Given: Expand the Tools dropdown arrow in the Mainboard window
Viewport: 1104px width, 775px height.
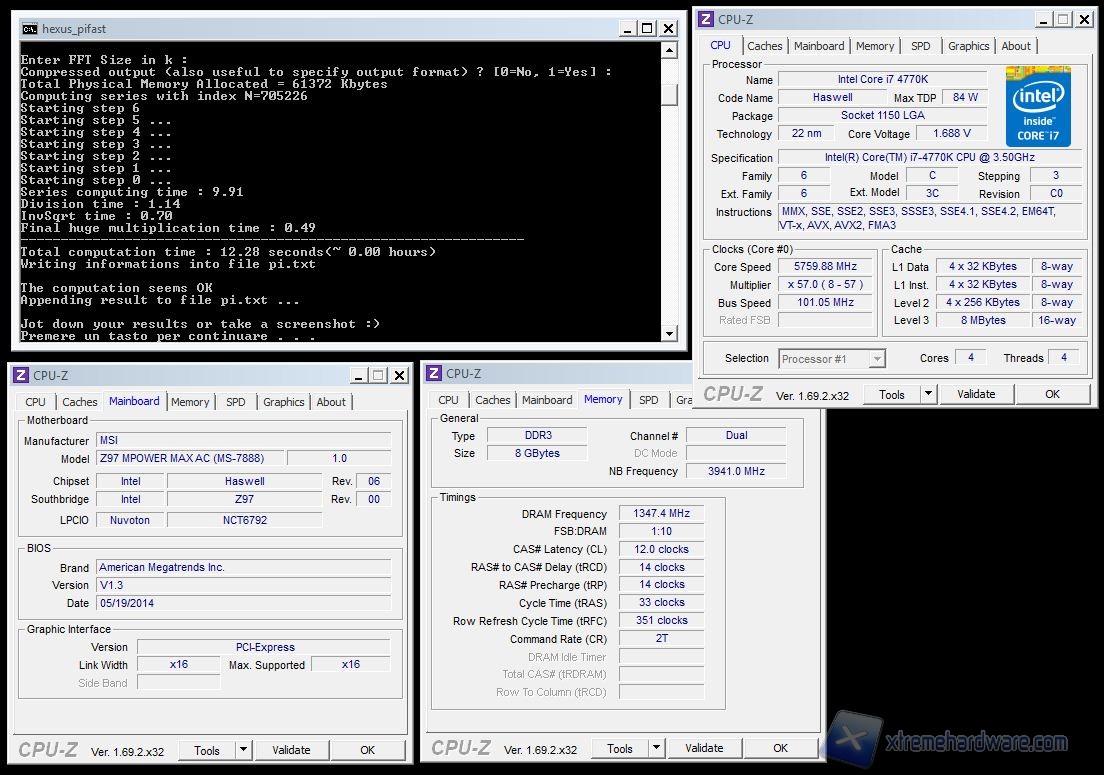Looking at the screenshot, I should pyautogui.click(x=243, y=750).
